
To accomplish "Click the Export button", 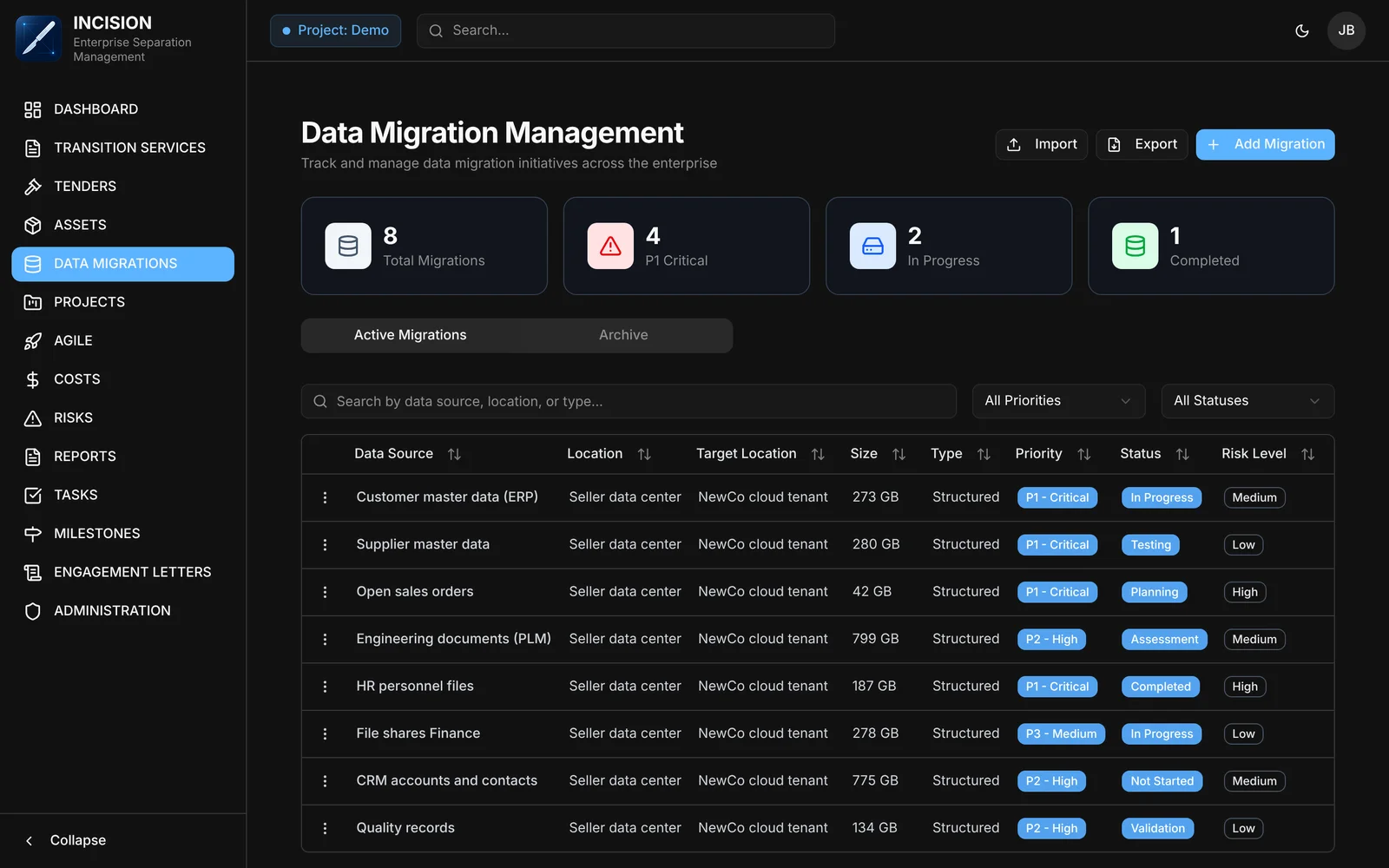I will pyautogui.click(x=1142, y=145).
